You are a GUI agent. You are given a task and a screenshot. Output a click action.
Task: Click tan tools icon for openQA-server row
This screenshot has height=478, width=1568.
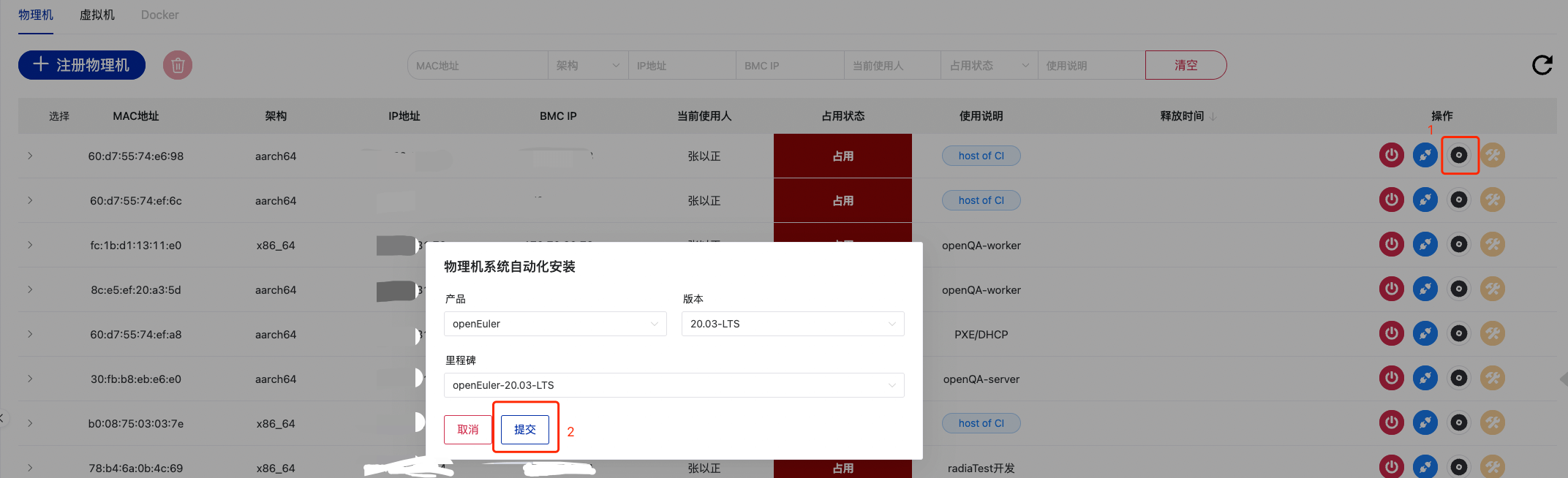[1493, 379]
